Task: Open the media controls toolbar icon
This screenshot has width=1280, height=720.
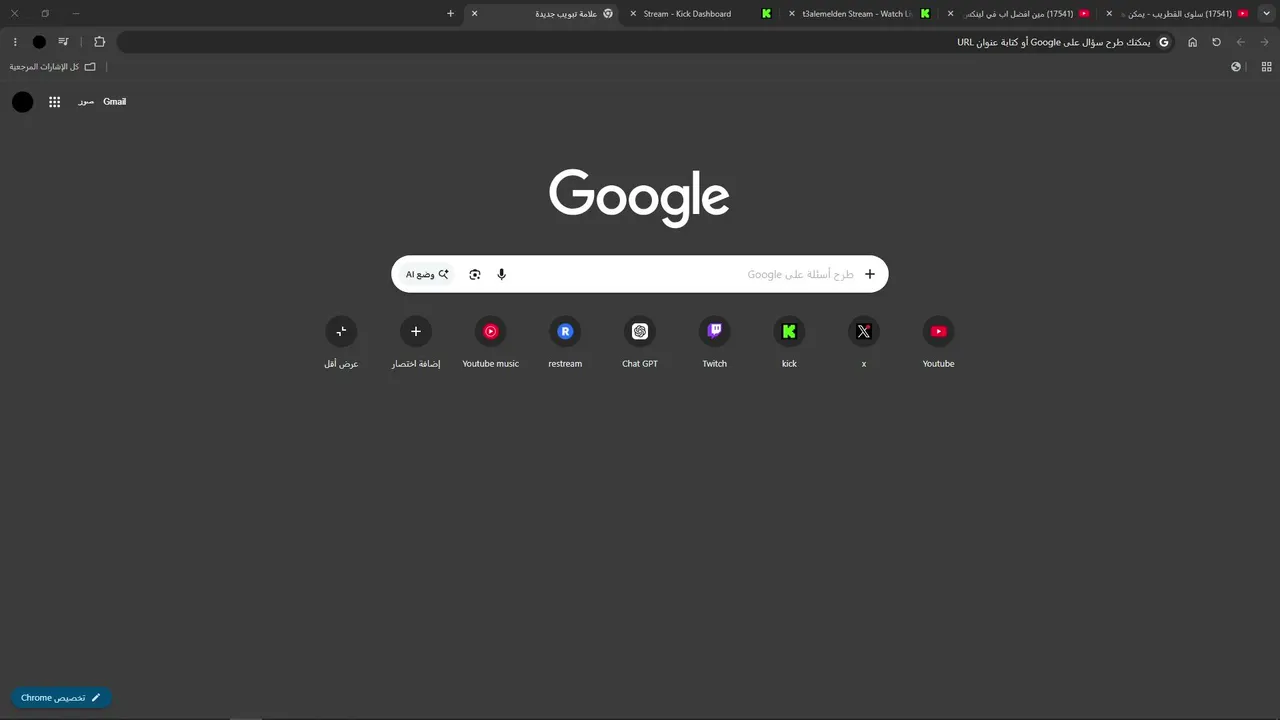Action: [x=64, y=42]
